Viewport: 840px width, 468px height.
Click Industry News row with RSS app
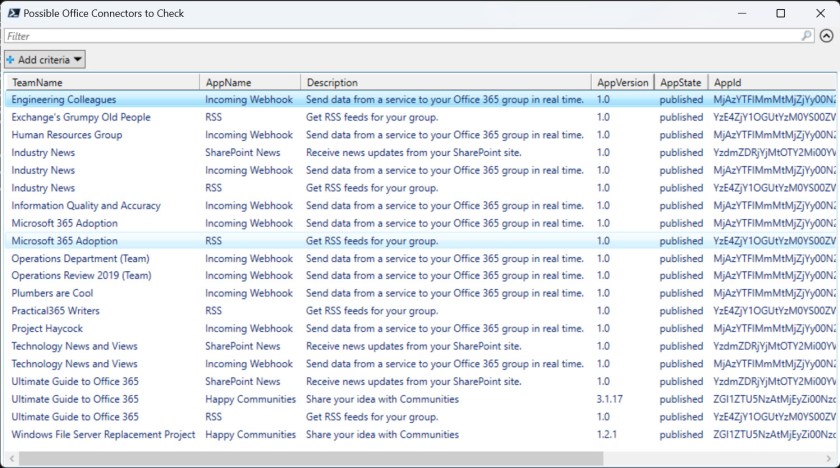[421, 188]
